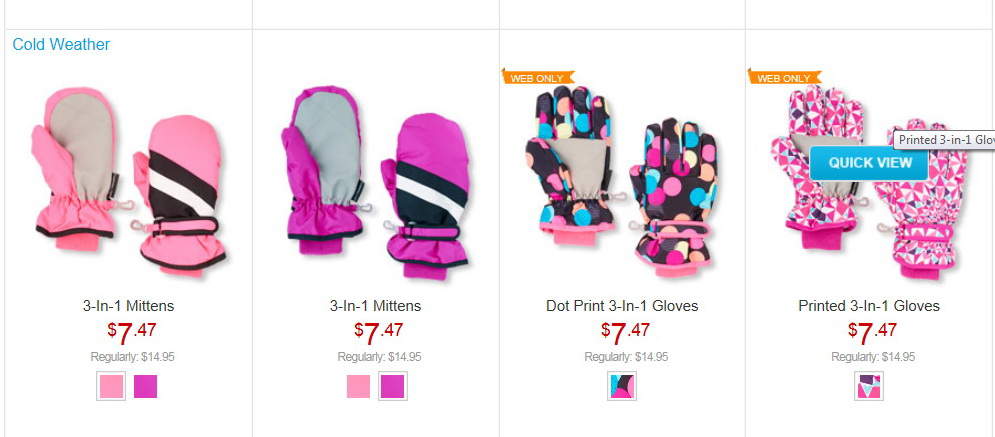Select magenta swatch under first 3-In-1 Mittens
This screenshot has height=437, width=995.
[x=145, y=386]
